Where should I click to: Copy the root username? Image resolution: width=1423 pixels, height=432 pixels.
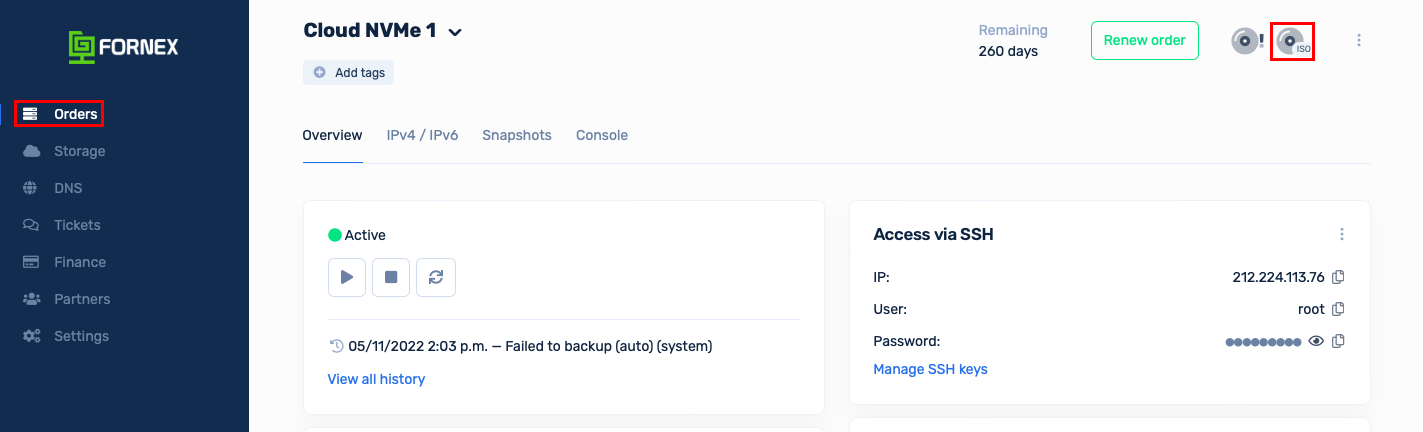1338,309
